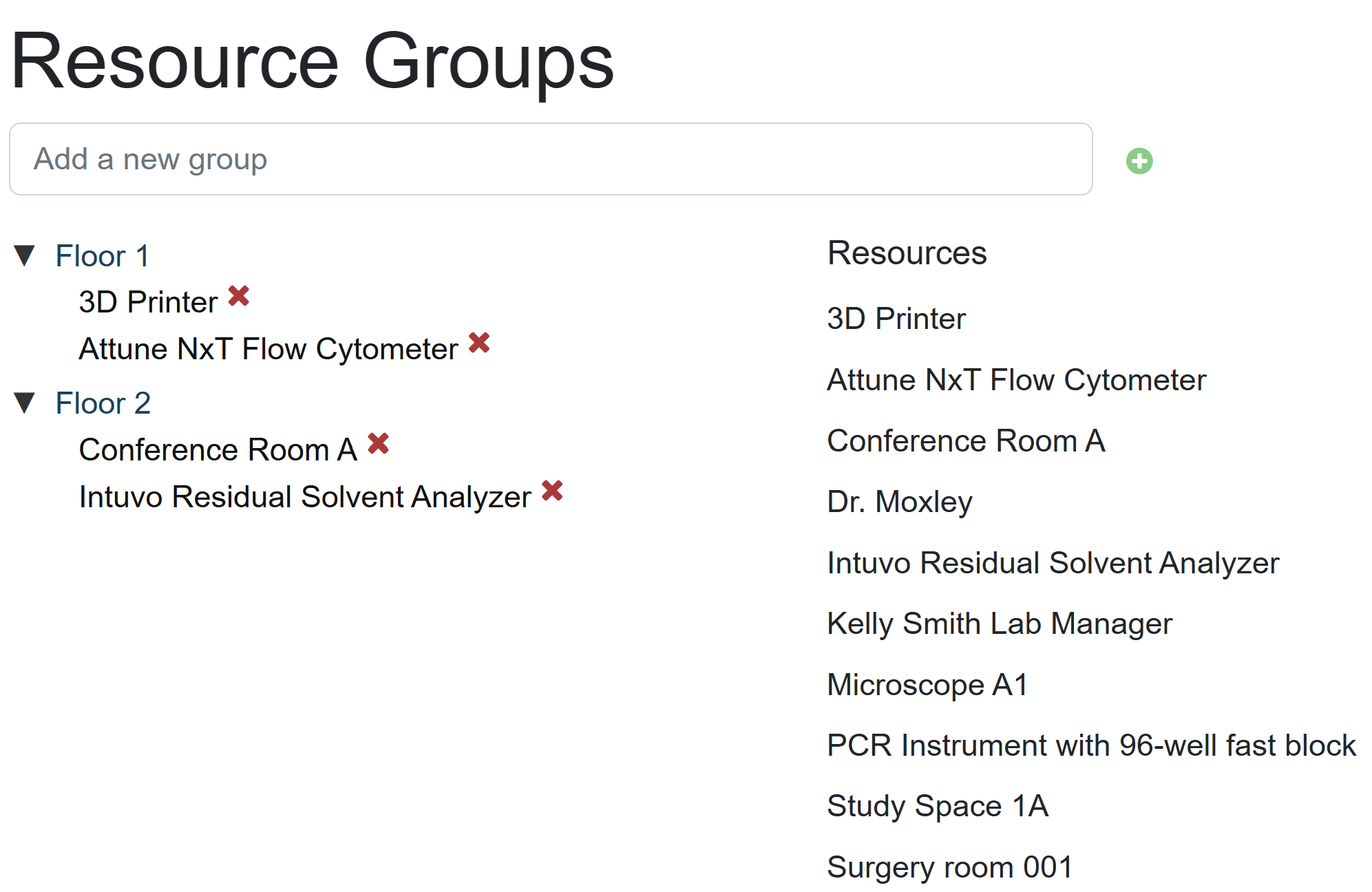Viewport: 1372px width, 892px height.
Task: Select Surgery room 001 resource
Action: pos(949,867)
